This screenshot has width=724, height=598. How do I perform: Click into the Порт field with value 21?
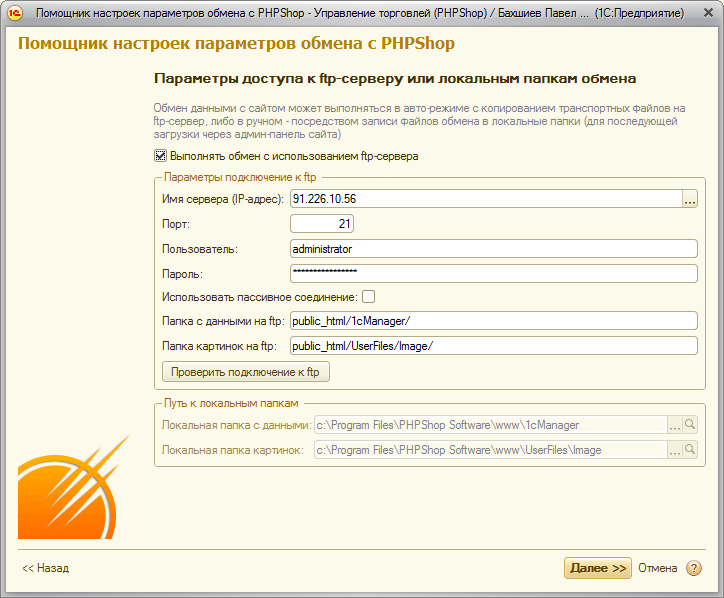tap(322, 224)
